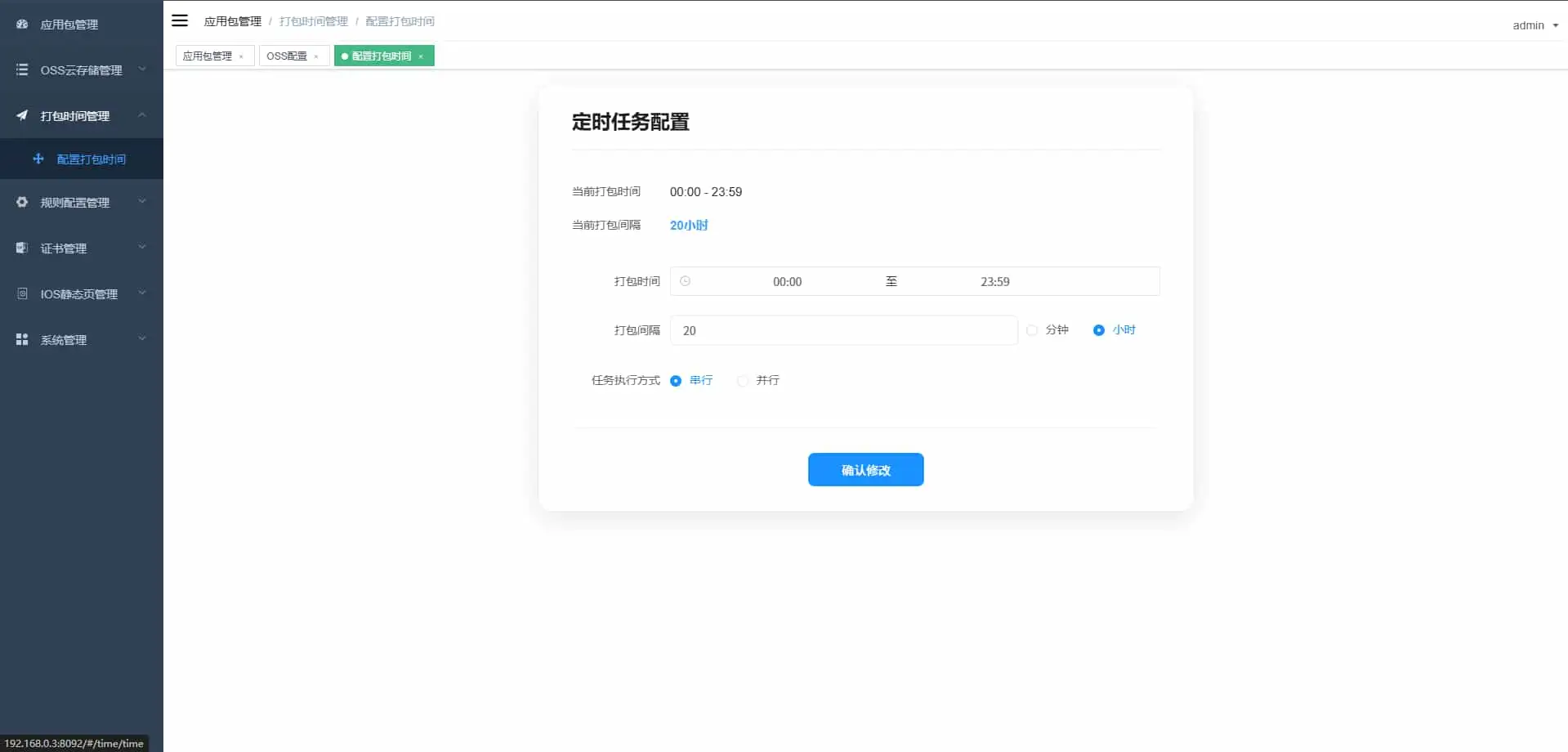Click the 打包时间管理 paper plane icon
1568x752 pixels.
[22, 116]
